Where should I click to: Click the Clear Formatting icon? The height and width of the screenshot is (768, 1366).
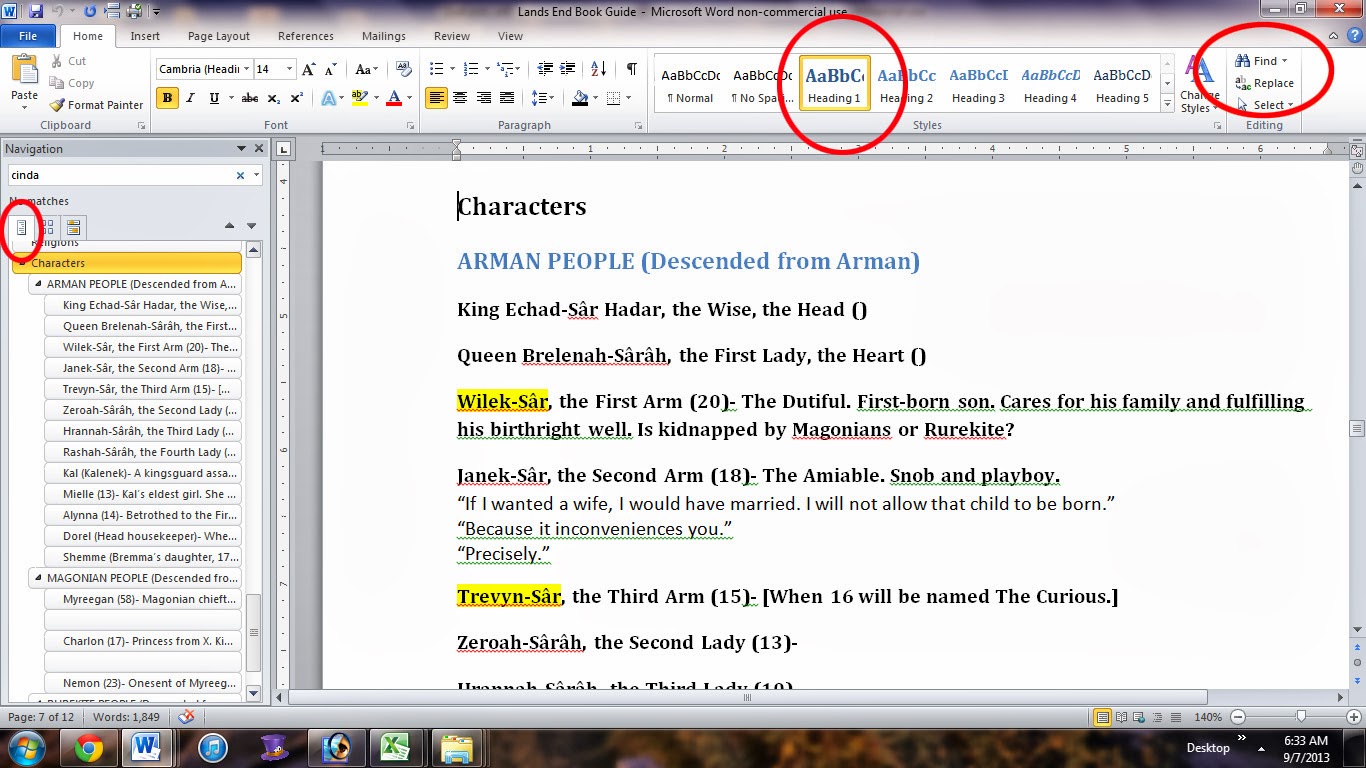tap(404, 69)
